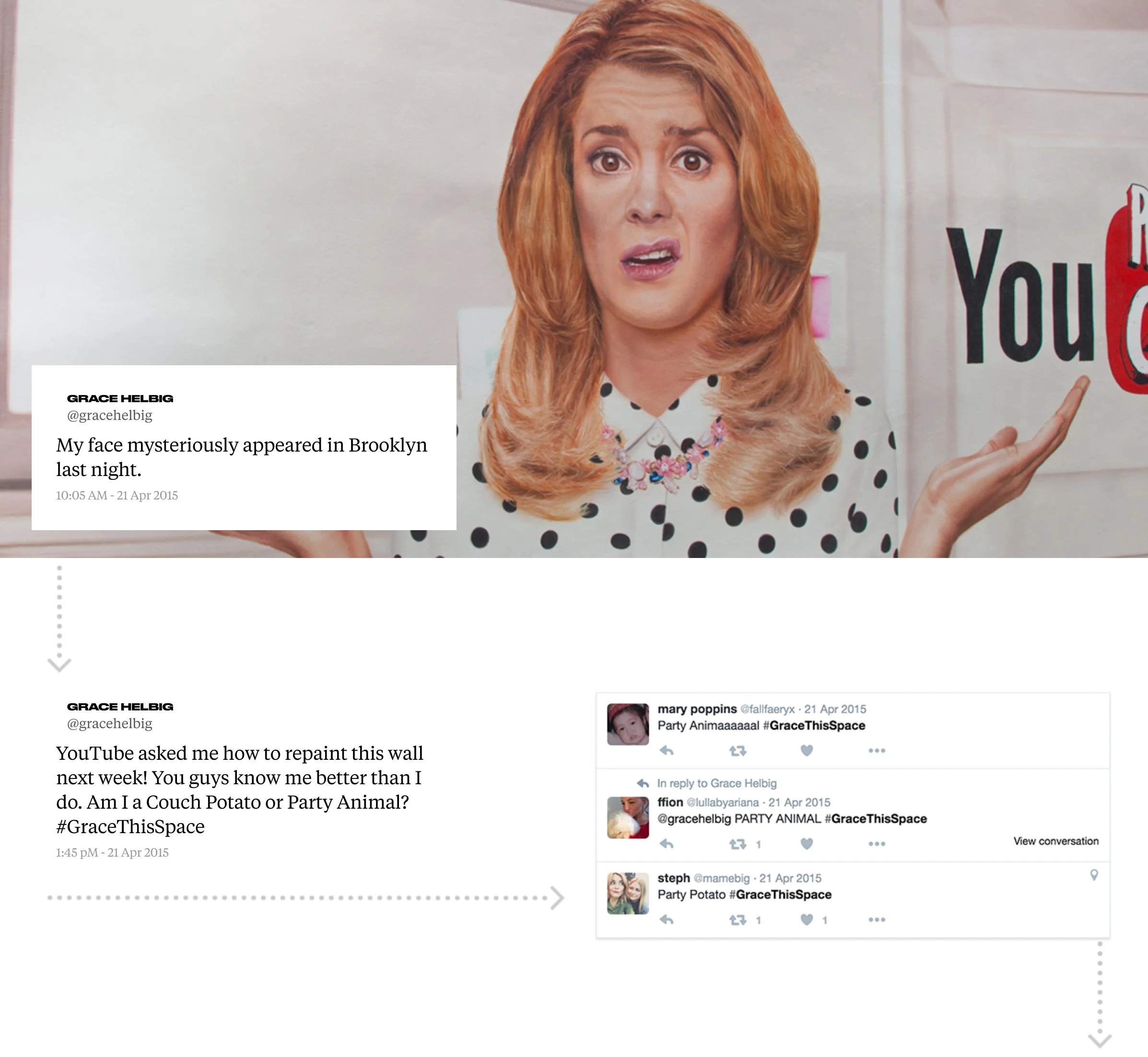
Task: Reply to steph's Party Potato tweet
Action: 666,920
